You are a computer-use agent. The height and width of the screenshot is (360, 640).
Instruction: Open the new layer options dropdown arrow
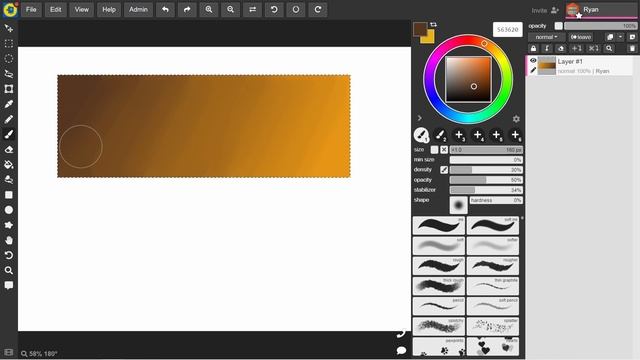pyautogui.click(x=620, y=37)
